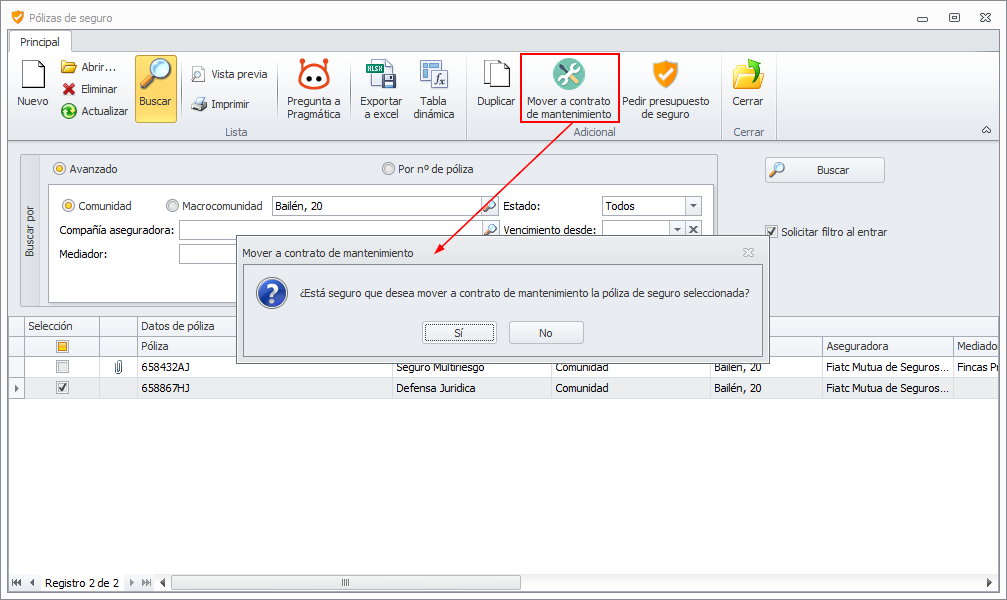Ask Pragmática using the robot icon
The height and width of the screenshot is (600, 1007).
tap(313, 75)
